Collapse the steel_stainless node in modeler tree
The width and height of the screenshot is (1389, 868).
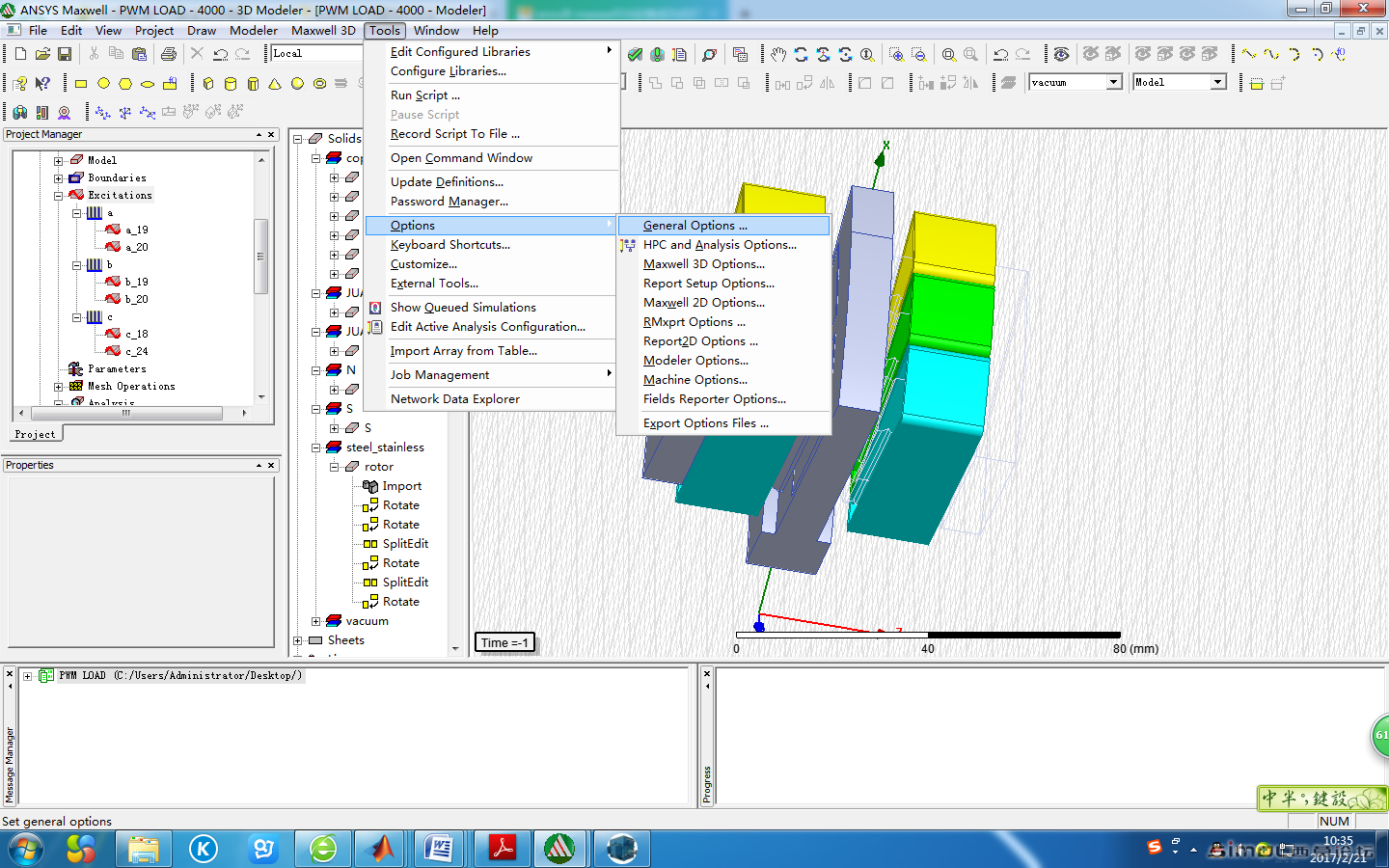click(x=315, y=448)
